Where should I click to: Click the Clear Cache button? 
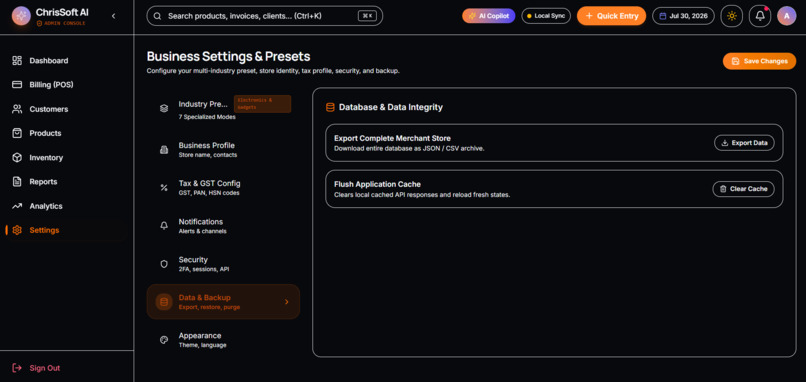(743, 189)
